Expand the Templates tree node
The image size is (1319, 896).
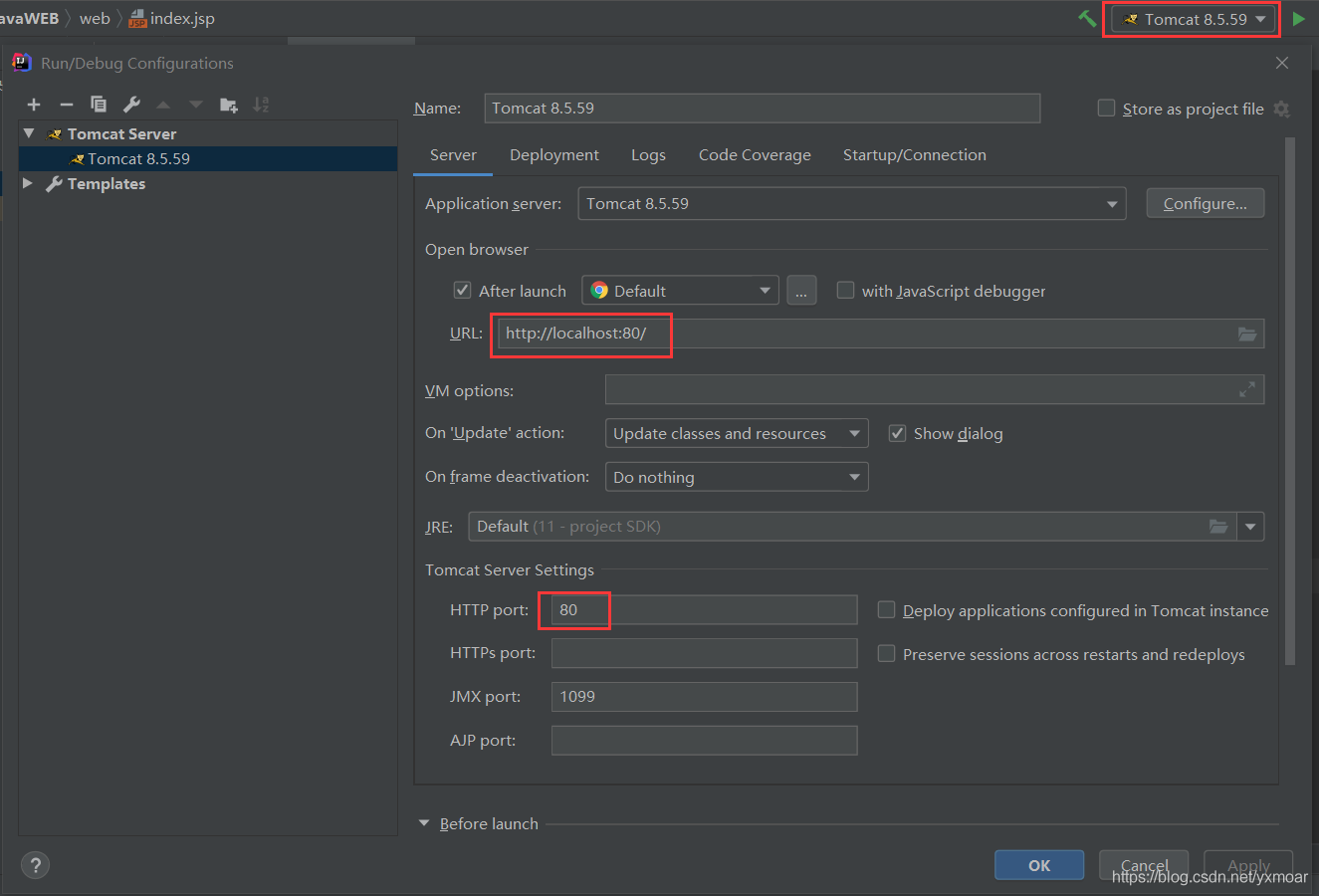point(28,184)
